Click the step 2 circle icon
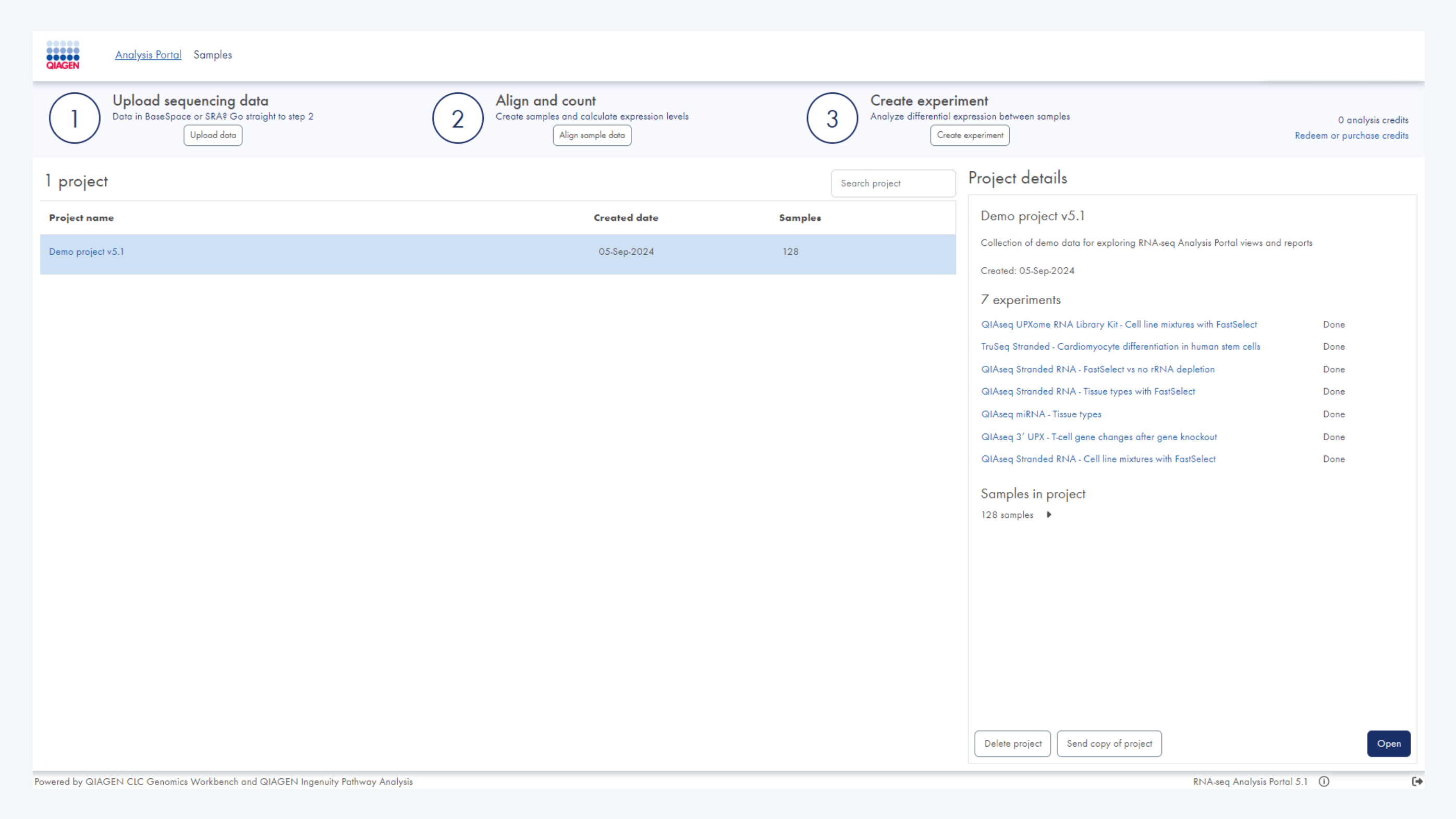This screenshot has height=819, width=1456. [458, 118]
